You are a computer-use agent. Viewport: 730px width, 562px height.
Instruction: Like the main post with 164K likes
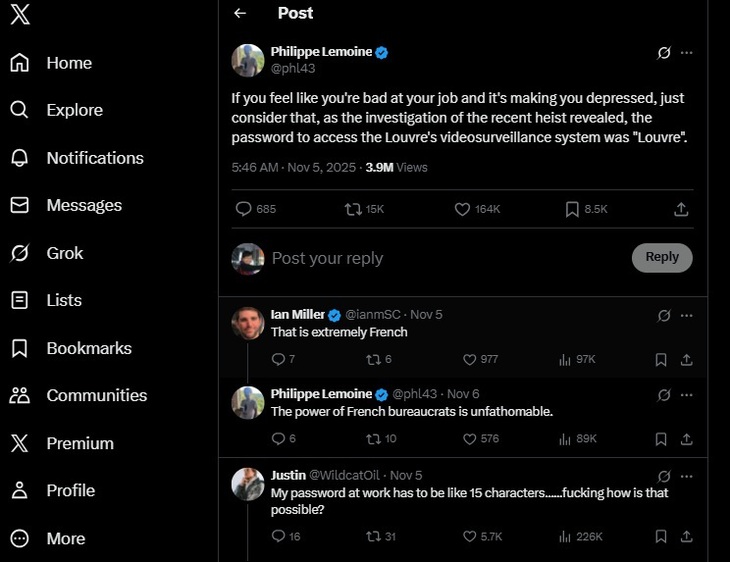(462, 209)
